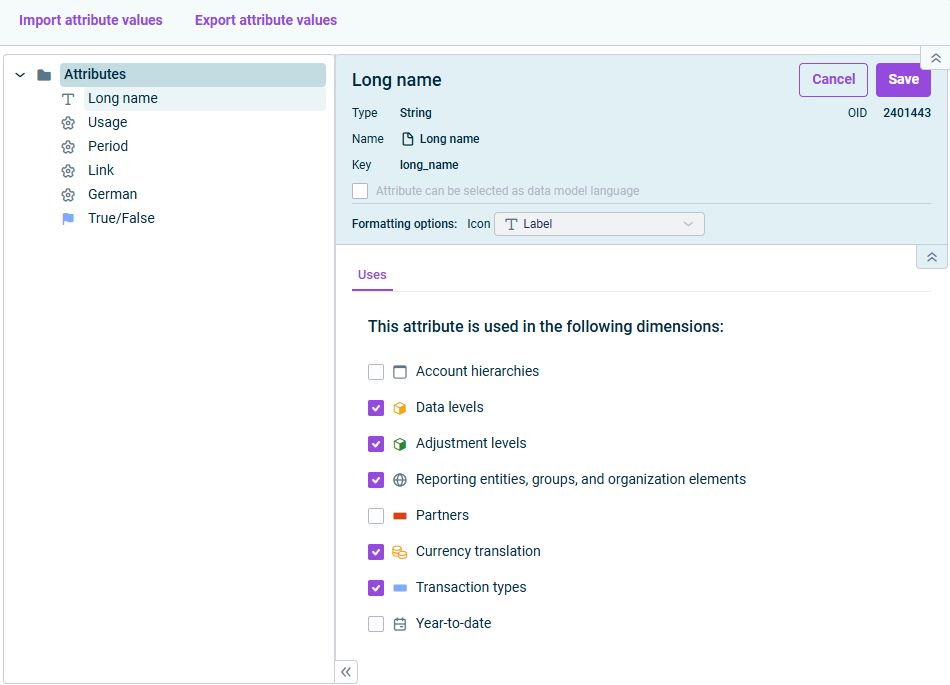The width and height of the screenshot is (950, 685).
Task: Uncheck the Transaction types checkbox
Action: click(x=376, y=588)
